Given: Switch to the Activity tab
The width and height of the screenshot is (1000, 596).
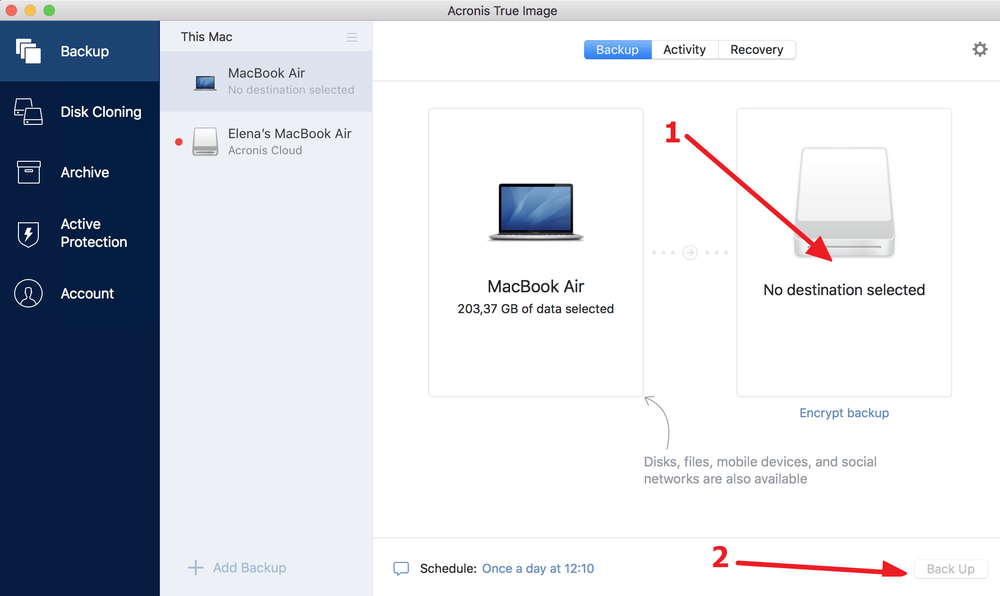Looking at the screenshot, I should pyautogui.click(x=684, y=50).
